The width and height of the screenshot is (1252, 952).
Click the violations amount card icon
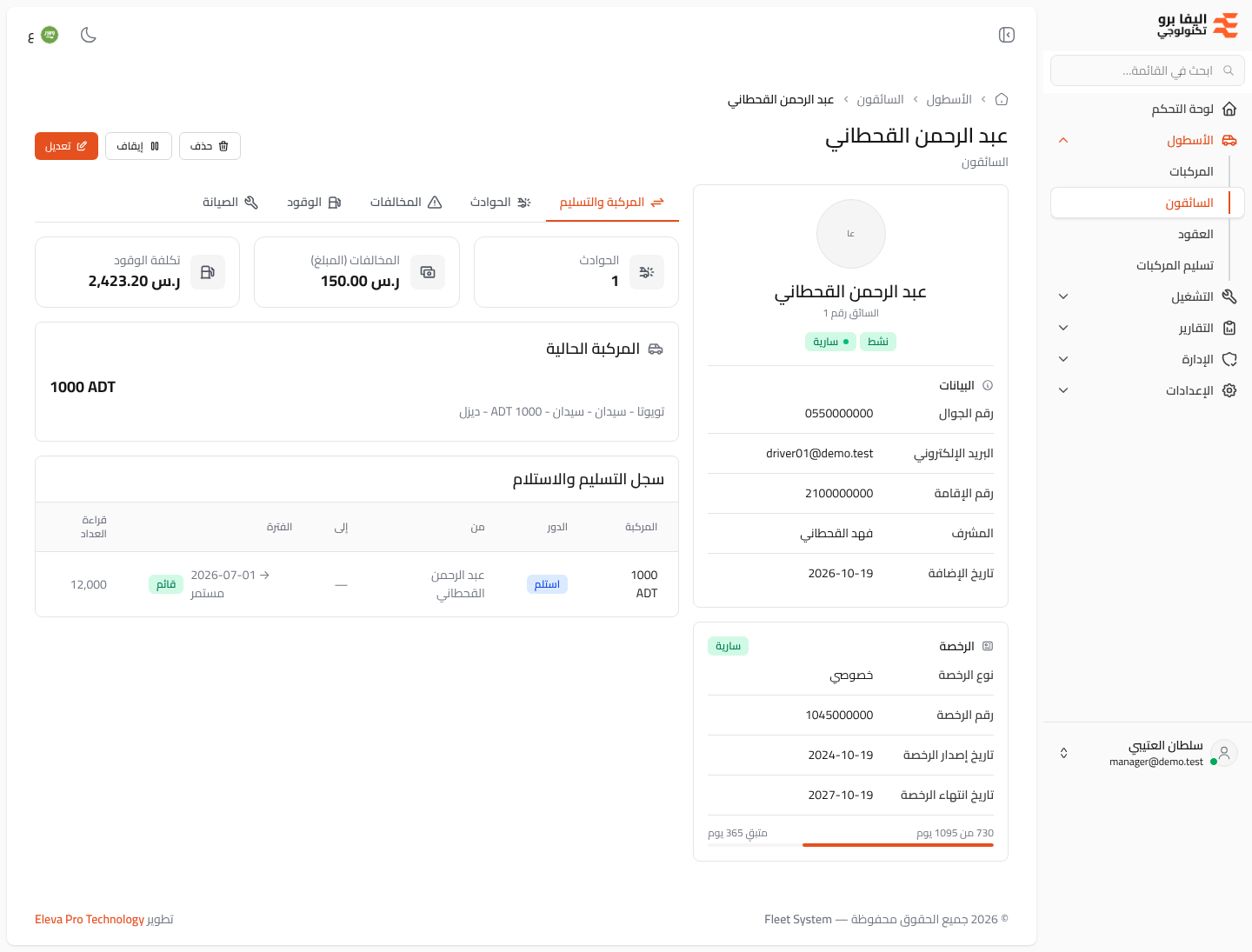pyautogui.click(x=428, y=272)
